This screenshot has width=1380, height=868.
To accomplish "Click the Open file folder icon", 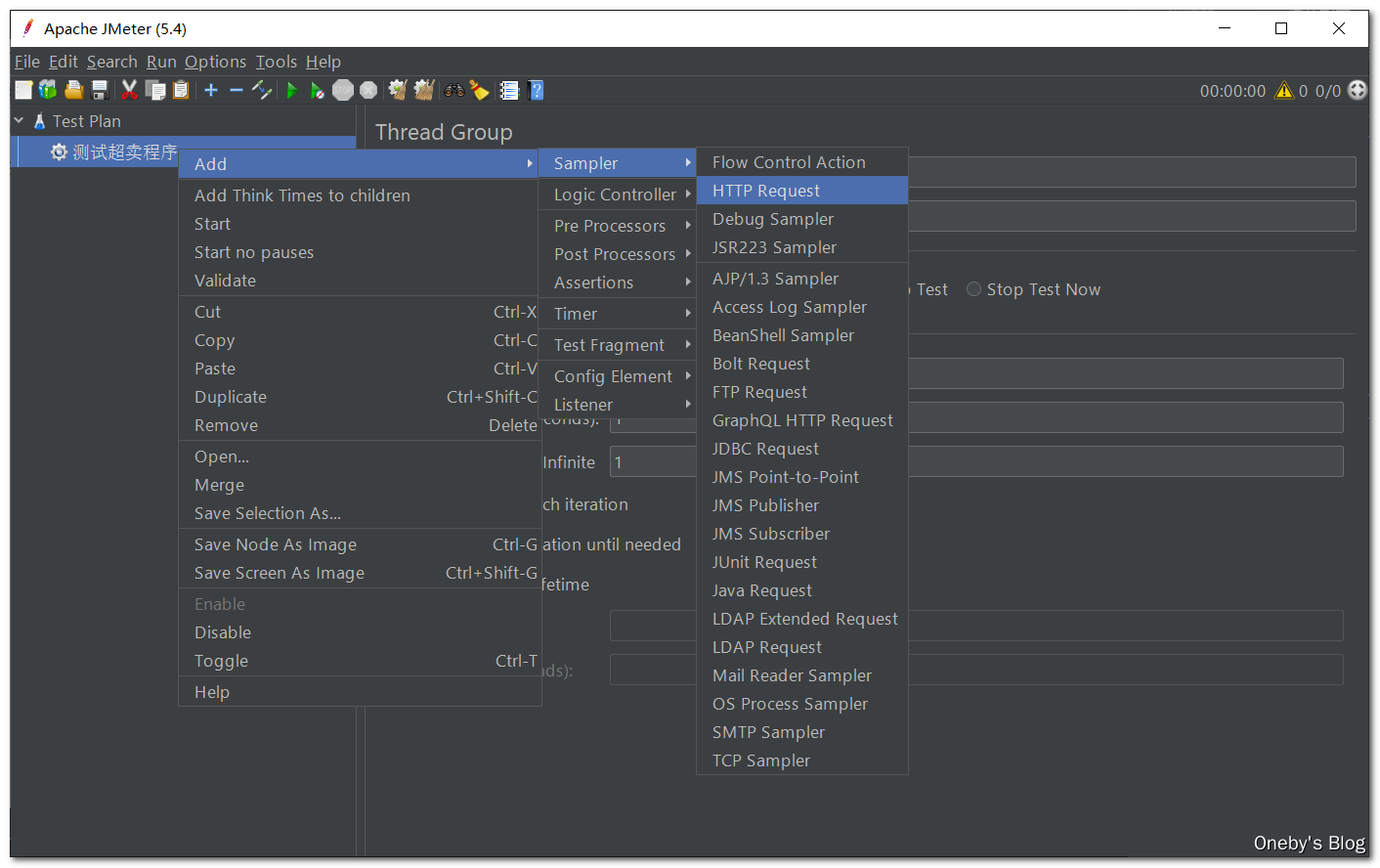I will 73,90.
